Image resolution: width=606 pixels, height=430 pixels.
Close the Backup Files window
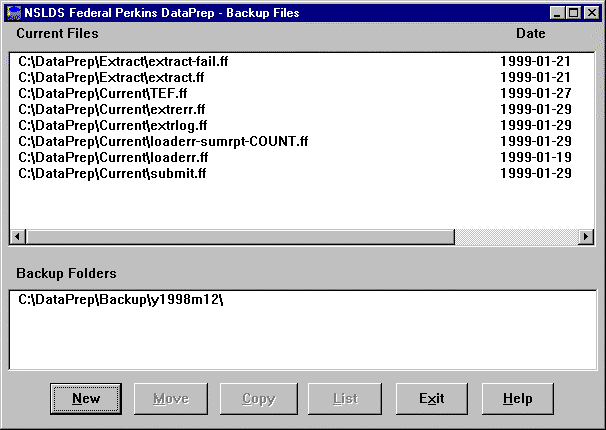592,13
